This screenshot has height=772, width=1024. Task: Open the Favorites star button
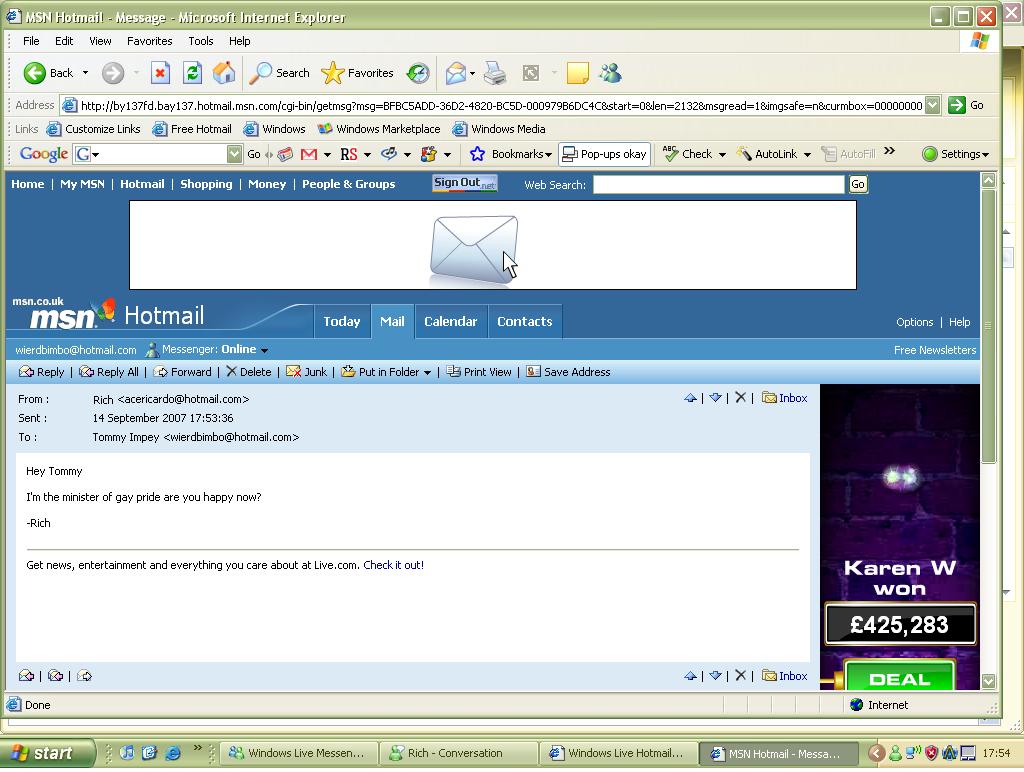click(x=357, y=73)
